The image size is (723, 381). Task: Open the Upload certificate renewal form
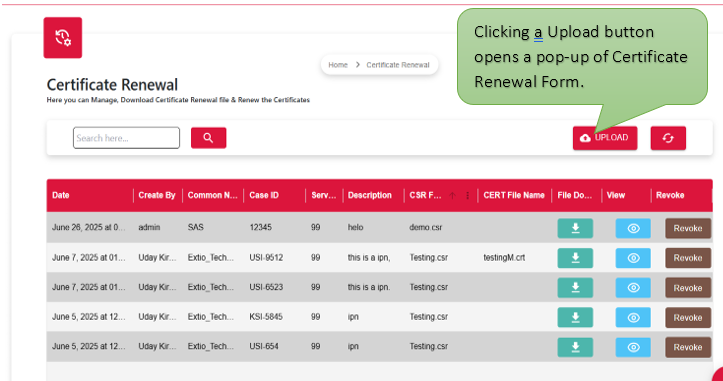pyautogui.click(x=605, y=138)
